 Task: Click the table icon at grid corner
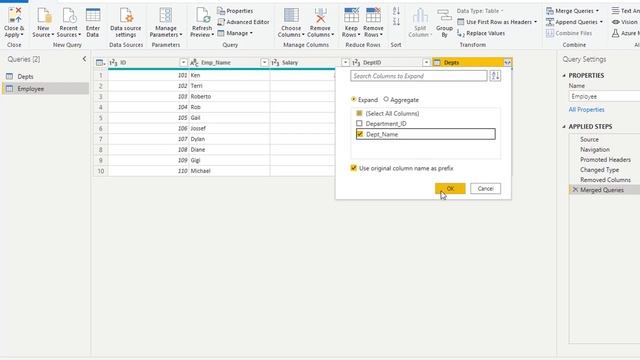pos(100,62)
